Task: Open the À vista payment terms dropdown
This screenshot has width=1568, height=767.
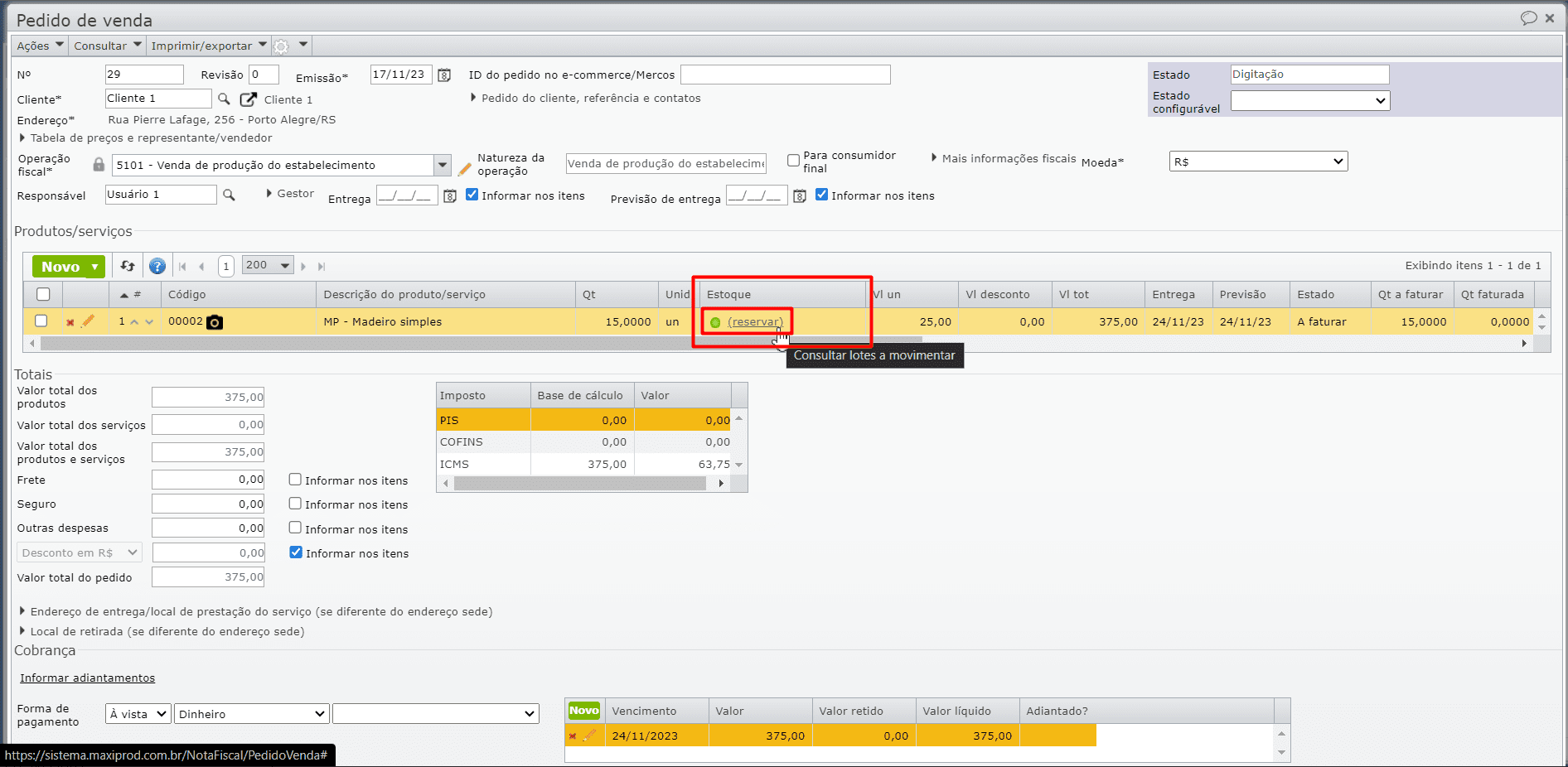Action: point(138,714)
